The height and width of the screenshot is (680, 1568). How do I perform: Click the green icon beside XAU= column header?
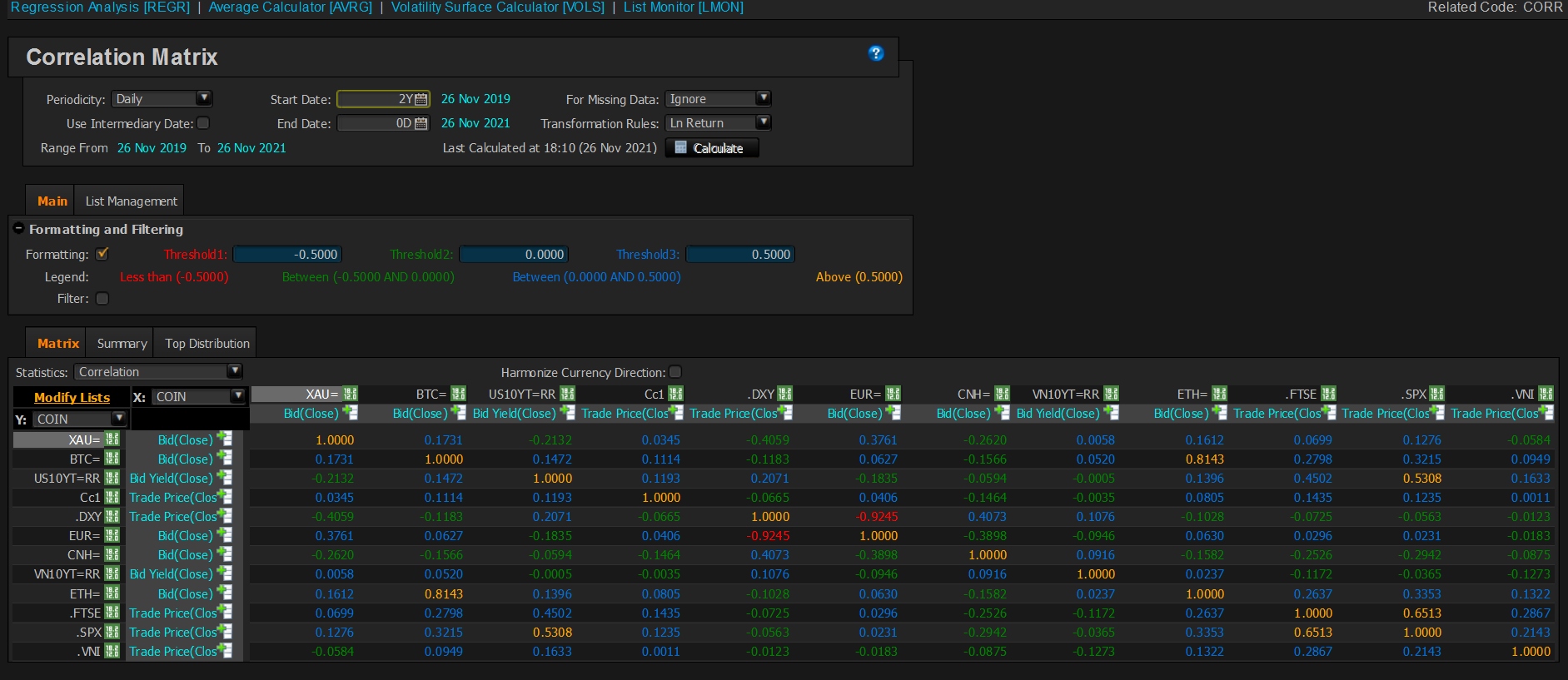coord(351,394)
